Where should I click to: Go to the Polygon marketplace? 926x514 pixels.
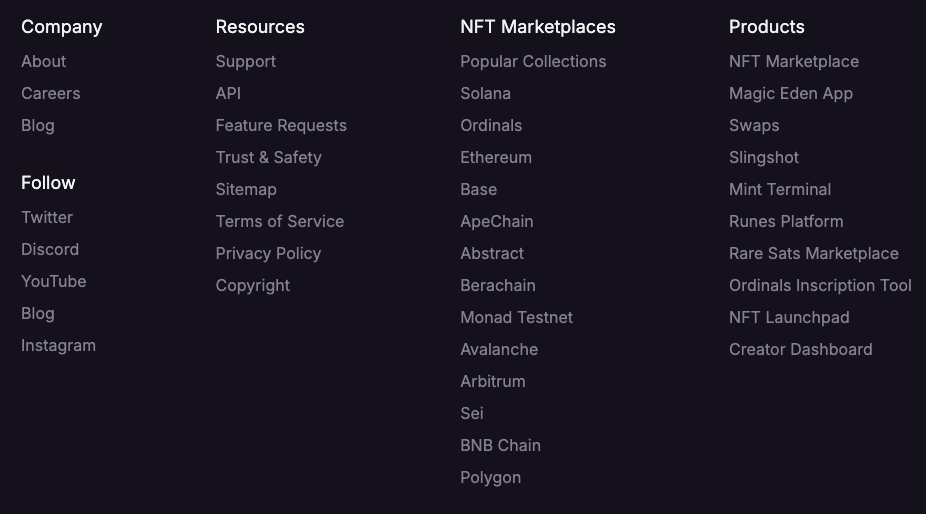point(491,477)
